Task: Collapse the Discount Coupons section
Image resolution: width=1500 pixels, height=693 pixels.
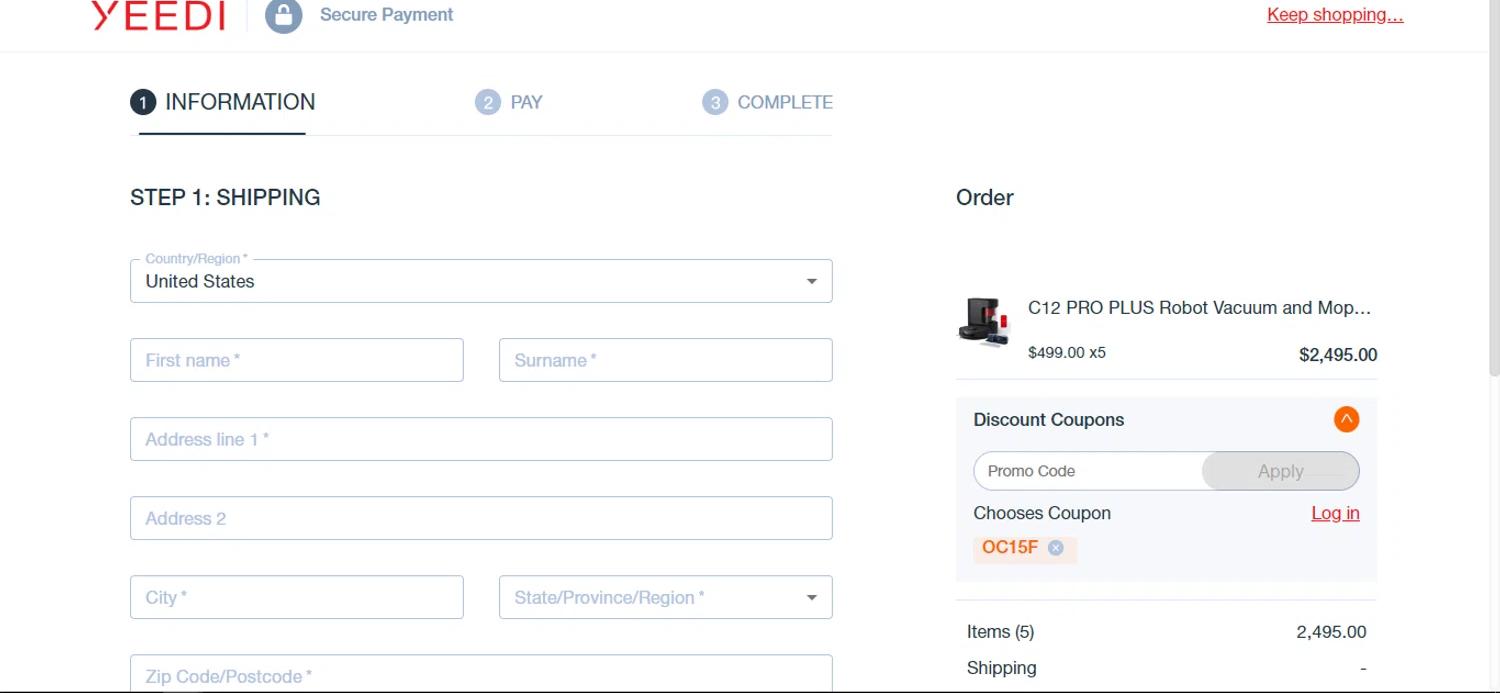Action: click(1346, 419)
